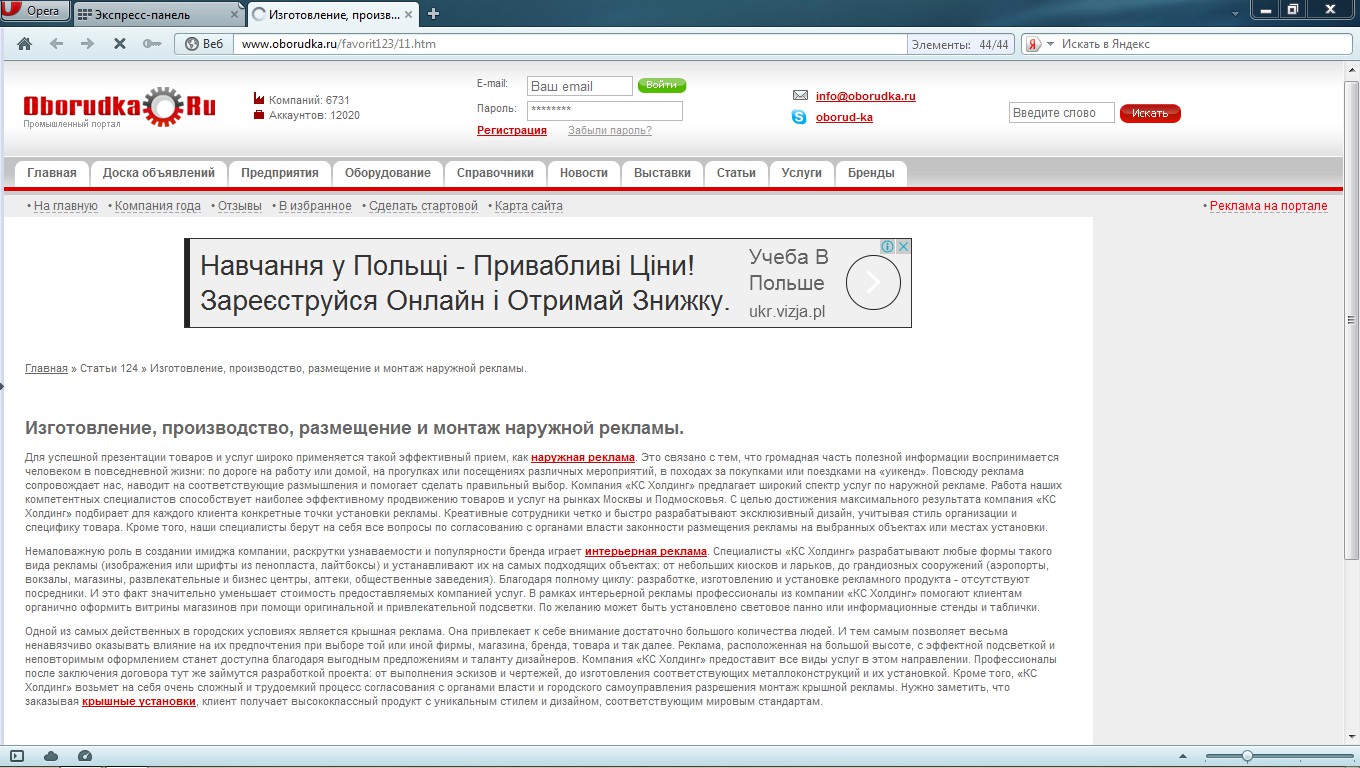Close the banner ad with X

coord(903,246)
